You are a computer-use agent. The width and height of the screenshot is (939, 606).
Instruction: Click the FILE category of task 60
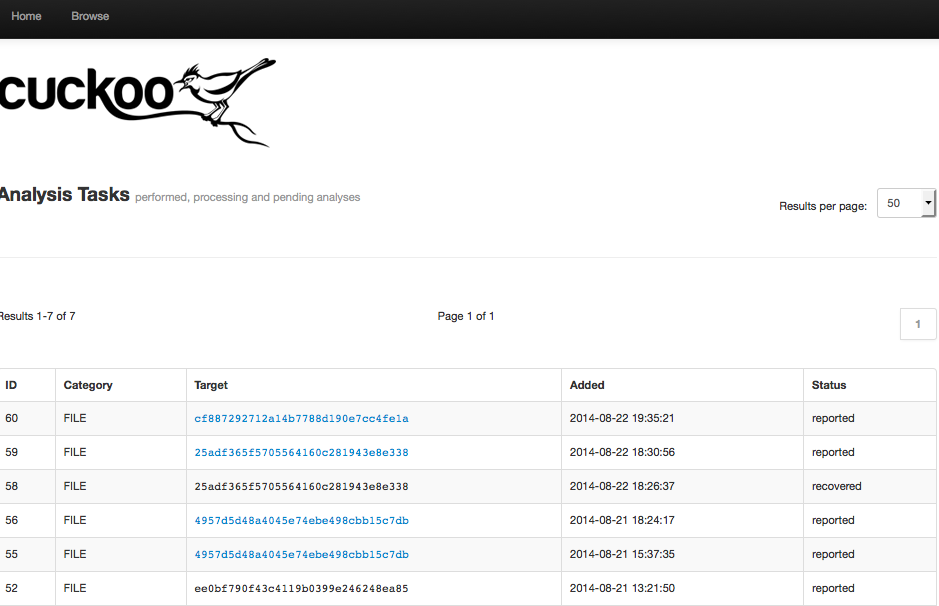tap(75, 418)
